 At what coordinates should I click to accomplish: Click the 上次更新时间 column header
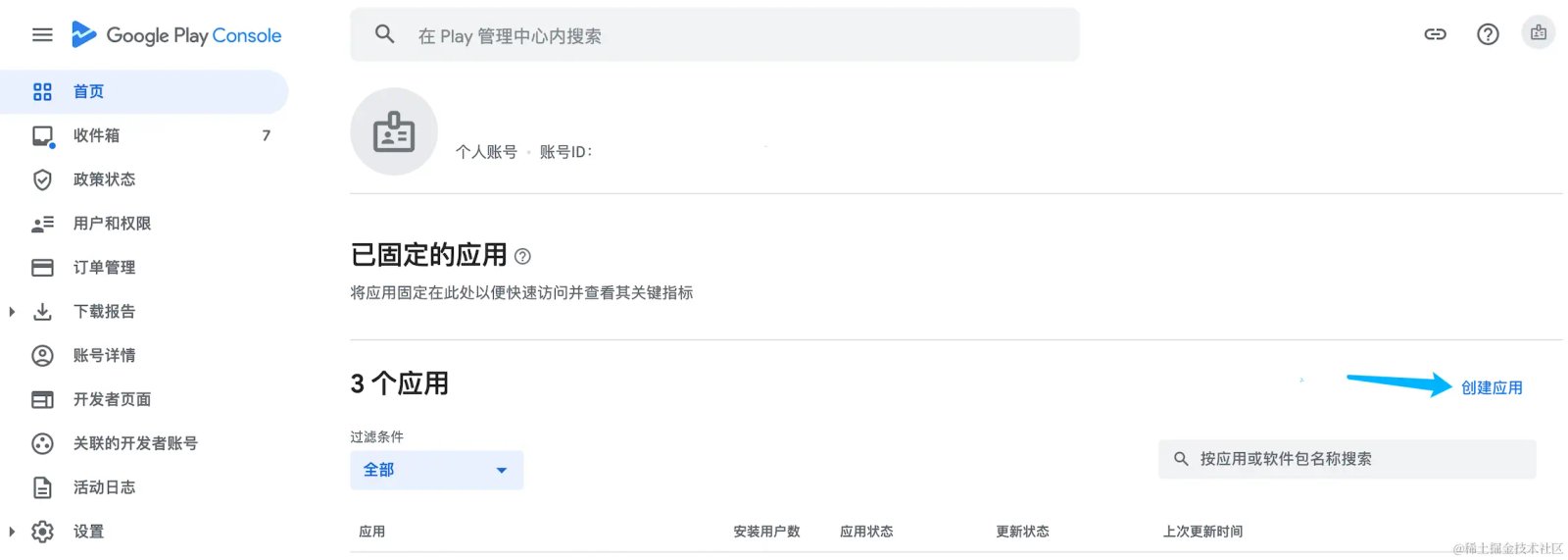point(1202,532)
